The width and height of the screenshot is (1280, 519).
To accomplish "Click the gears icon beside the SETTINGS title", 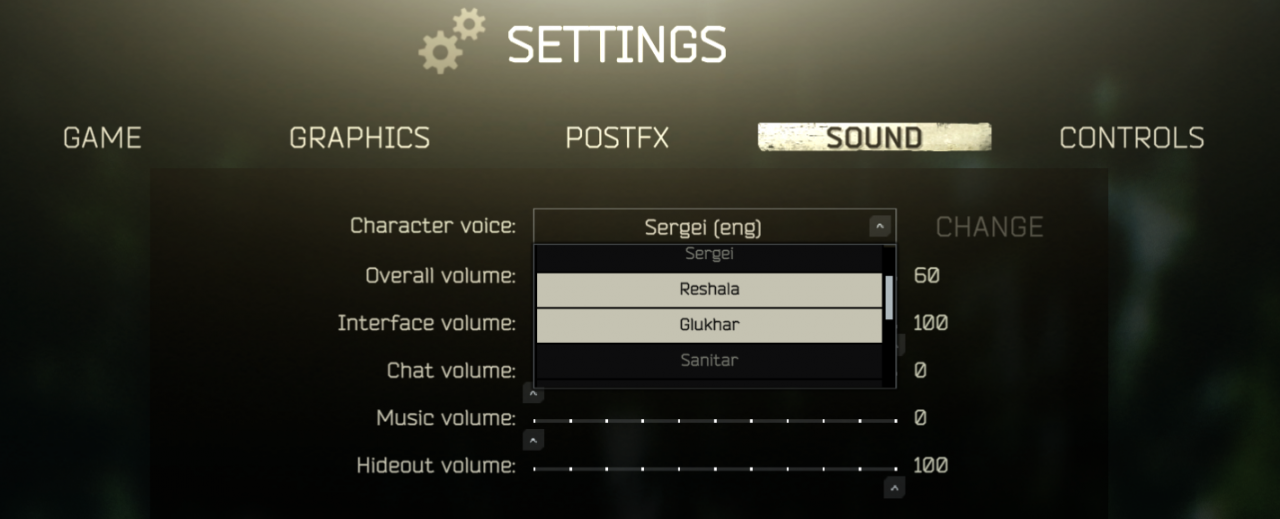I will [x=452, y=40].
